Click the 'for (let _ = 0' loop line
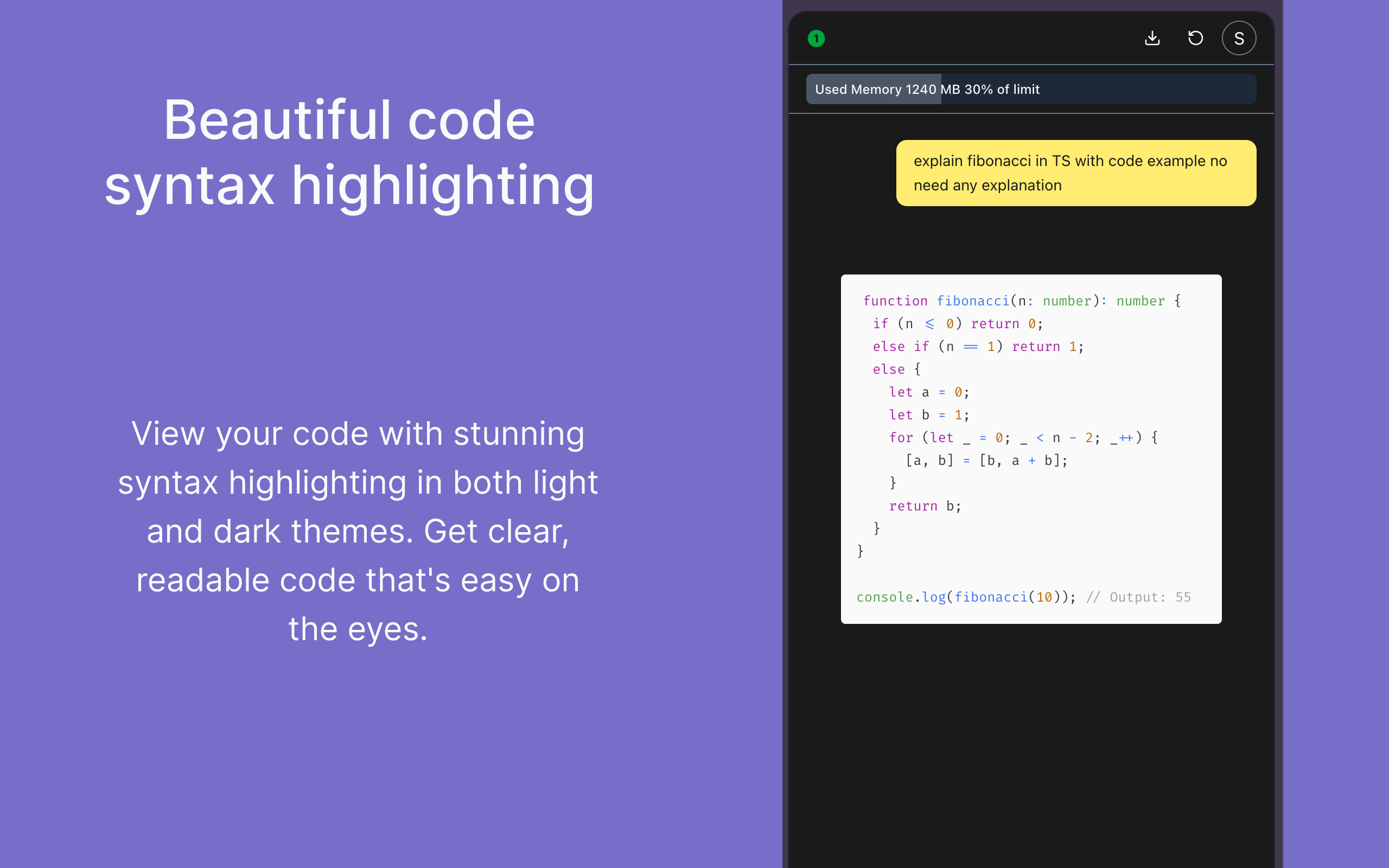Screen dimensions: 1389x868 1023,438
